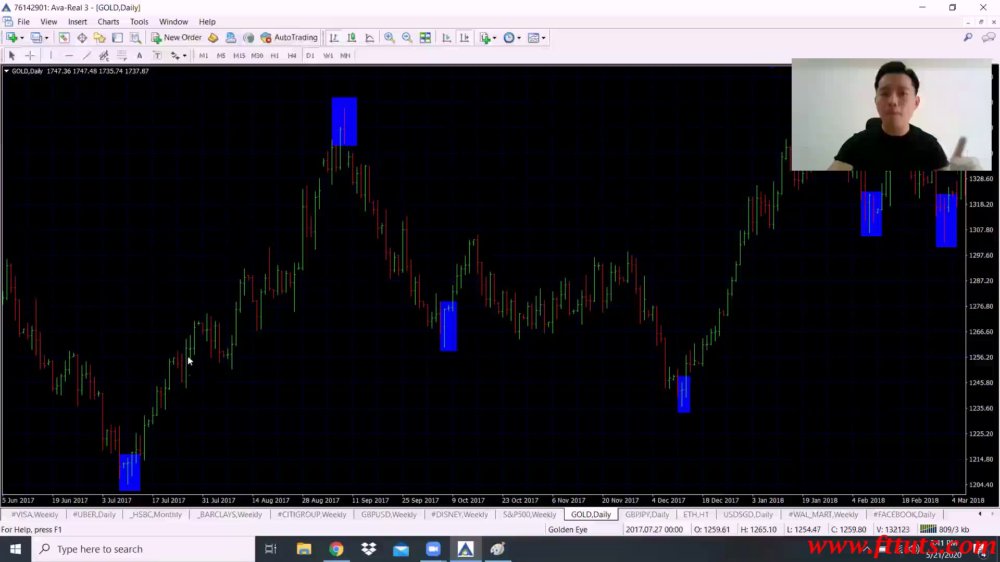Select the Trendline tool

[x=87, y=55]
